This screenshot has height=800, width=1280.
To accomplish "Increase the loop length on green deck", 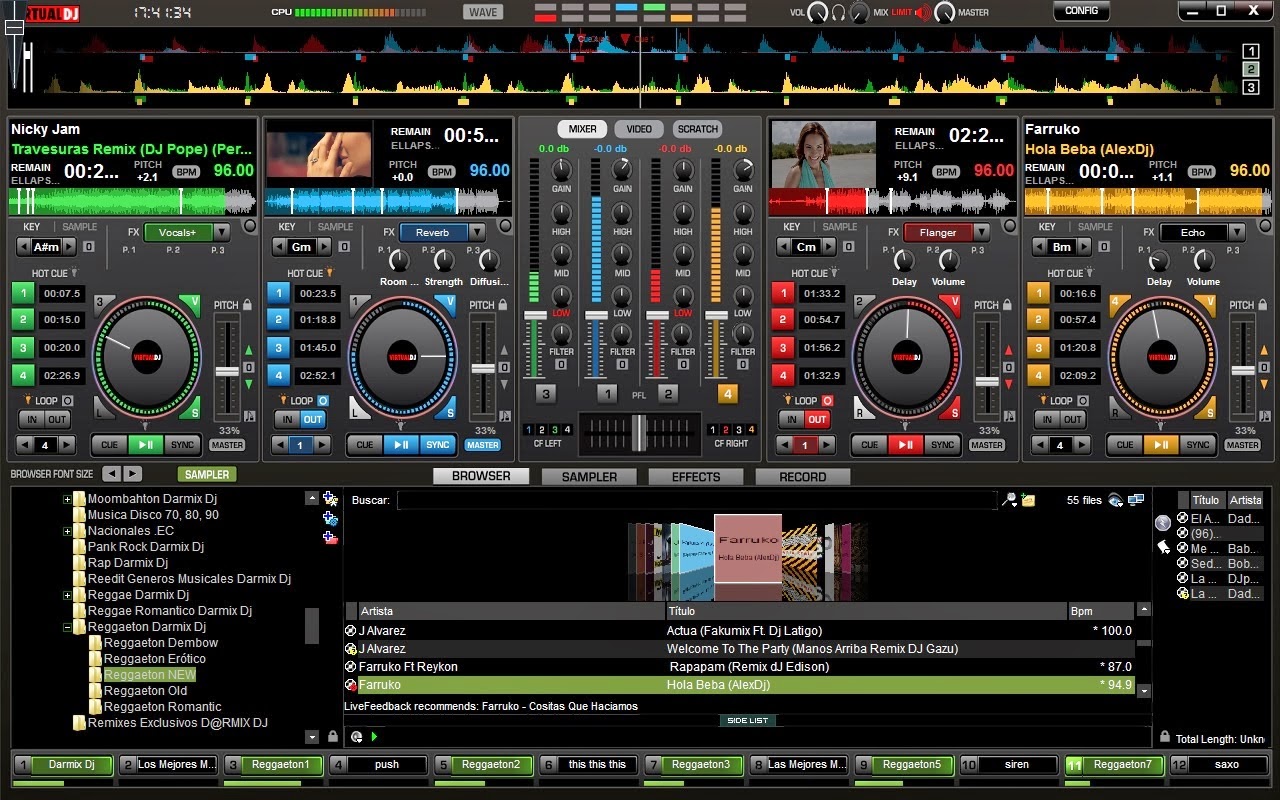I will tap(68, 445).
